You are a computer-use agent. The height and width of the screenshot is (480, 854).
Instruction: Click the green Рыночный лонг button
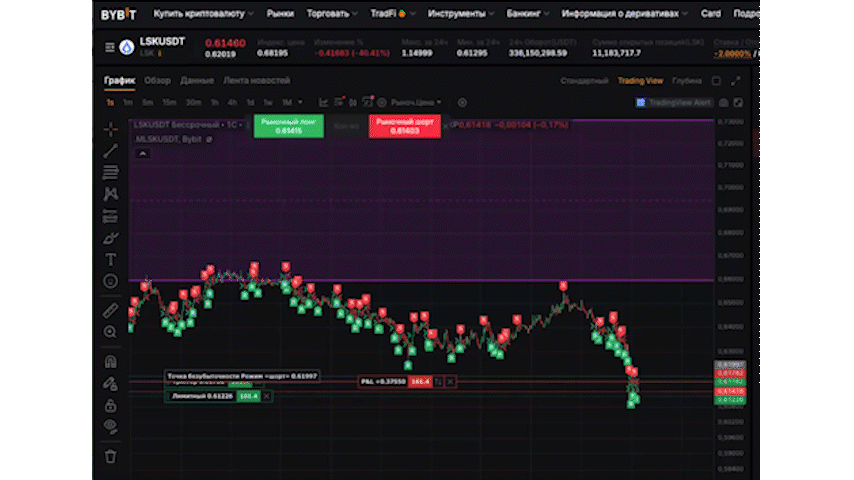pos(289,126)
